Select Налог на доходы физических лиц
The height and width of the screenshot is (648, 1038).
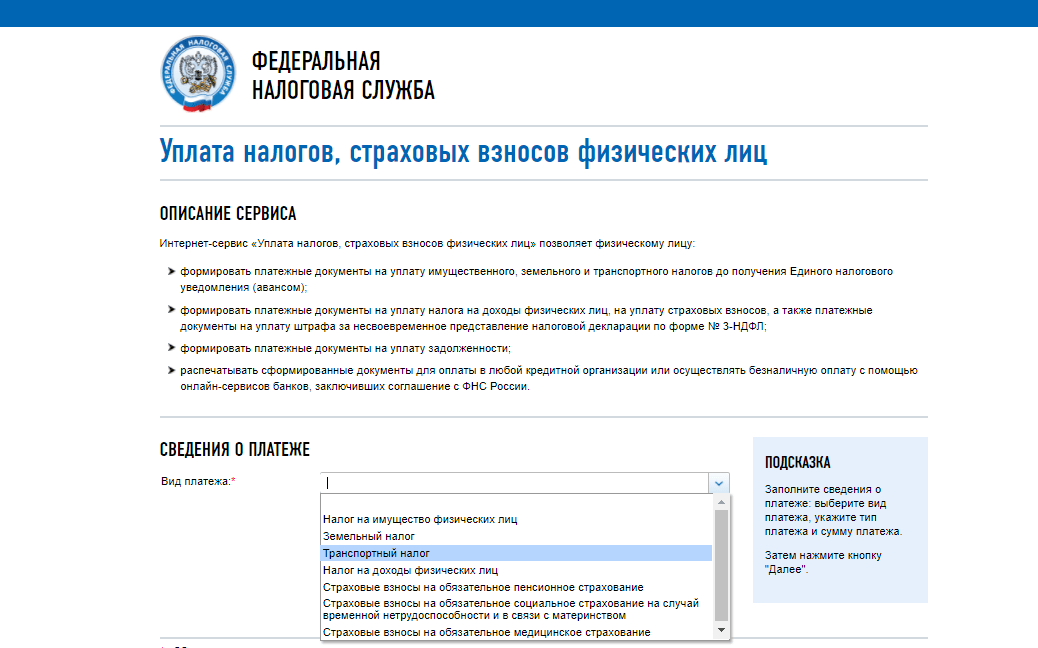point(516,570)
